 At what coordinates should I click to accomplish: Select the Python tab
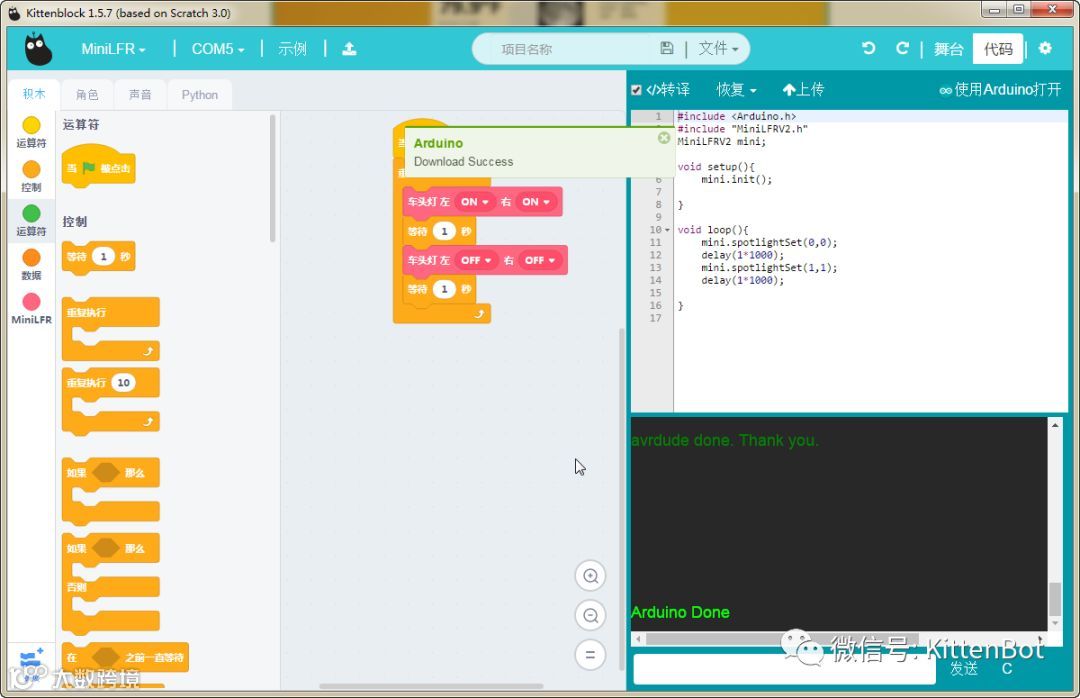click(x=200, y=94)
